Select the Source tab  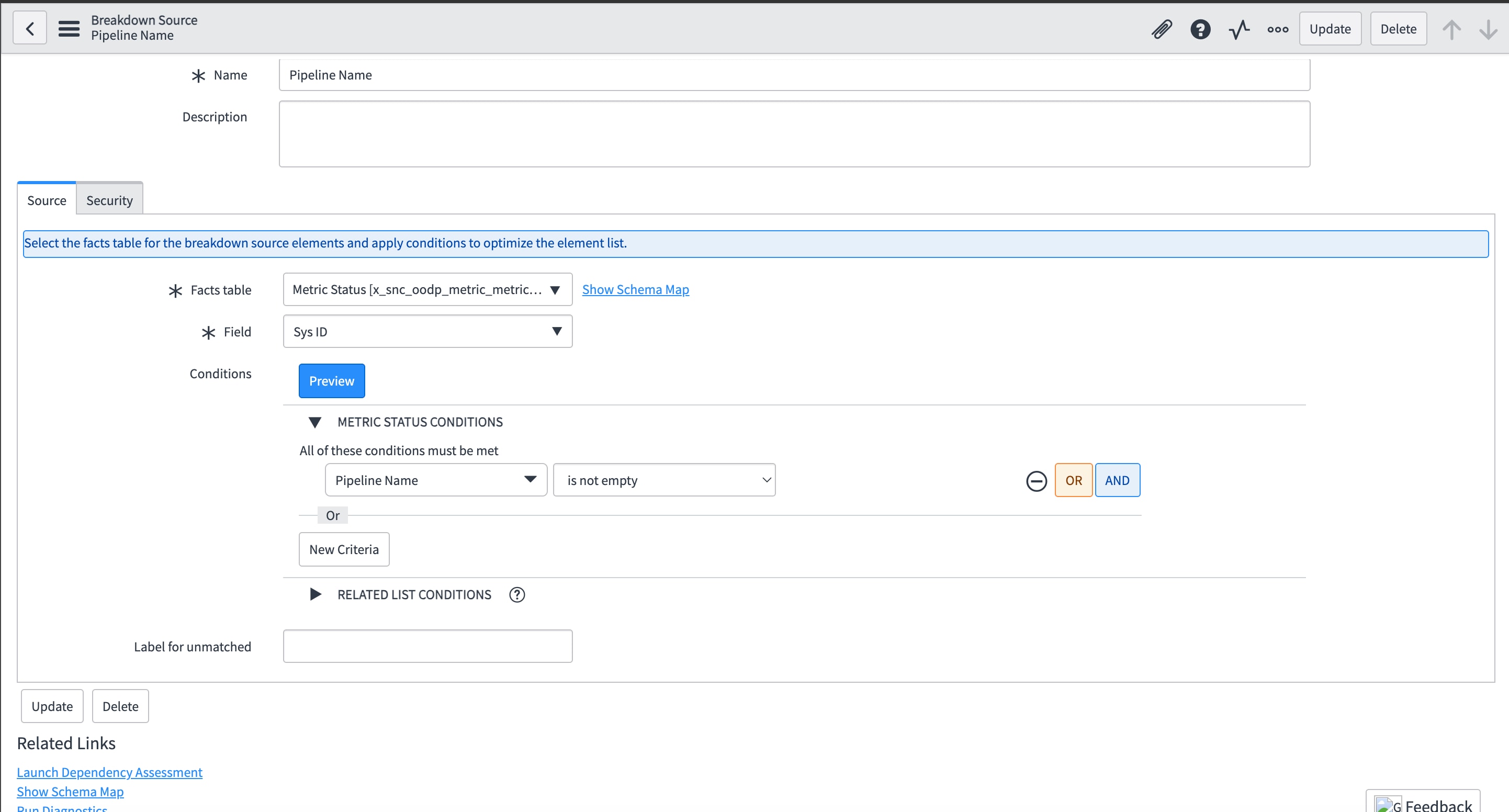46,200
